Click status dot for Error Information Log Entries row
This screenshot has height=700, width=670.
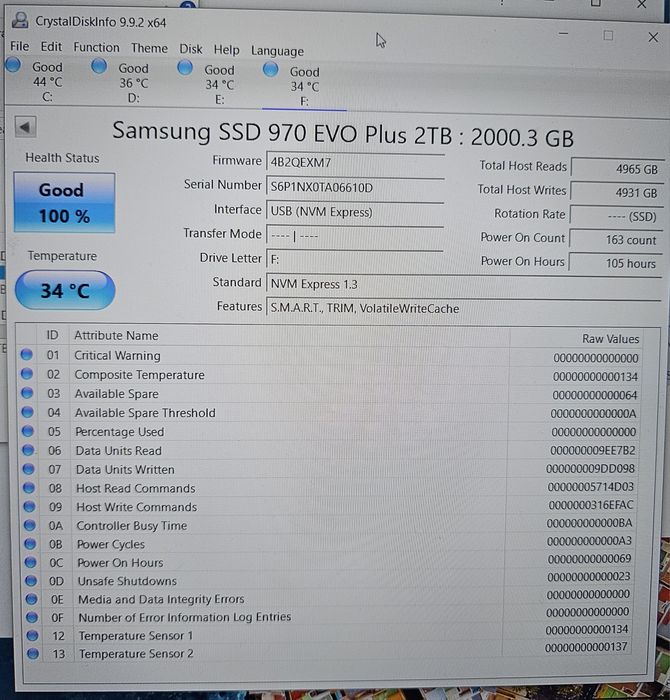(32, 617)
